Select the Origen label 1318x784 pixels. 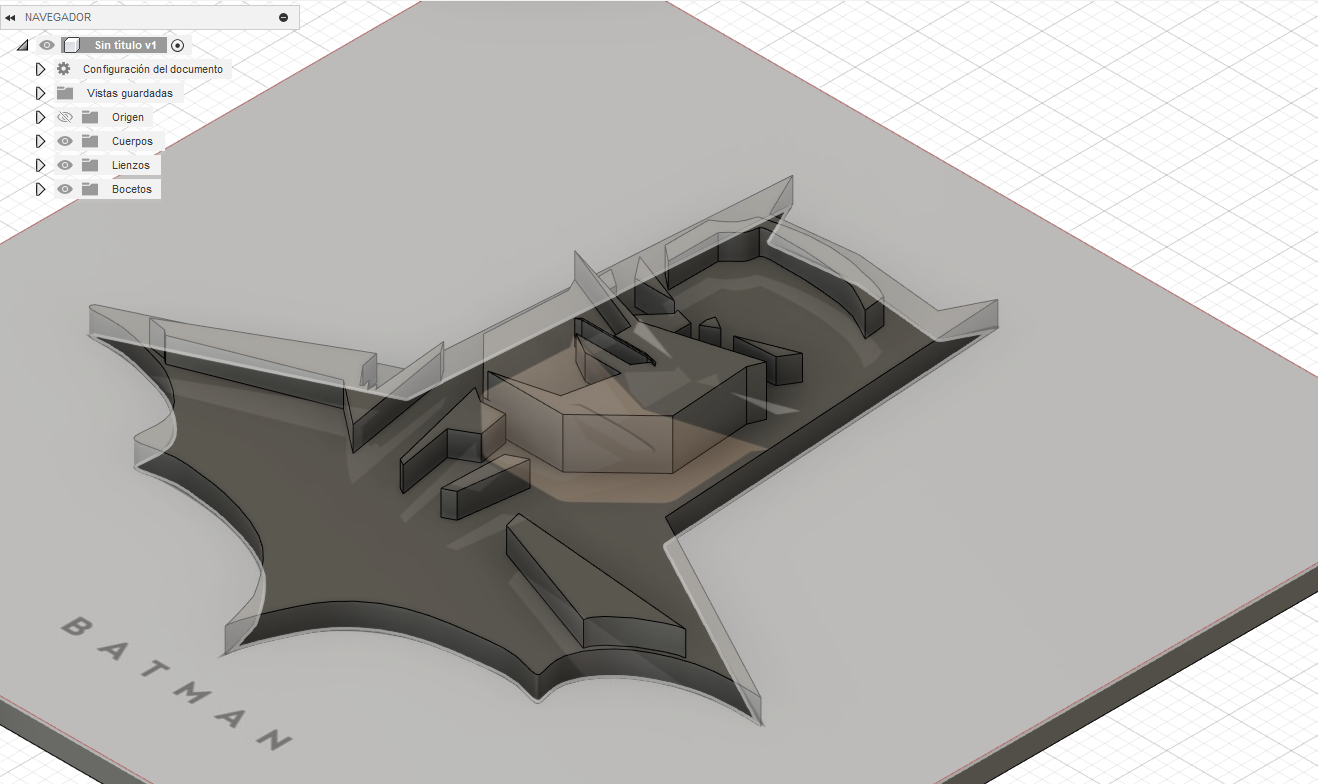click(x=128, y=117)
